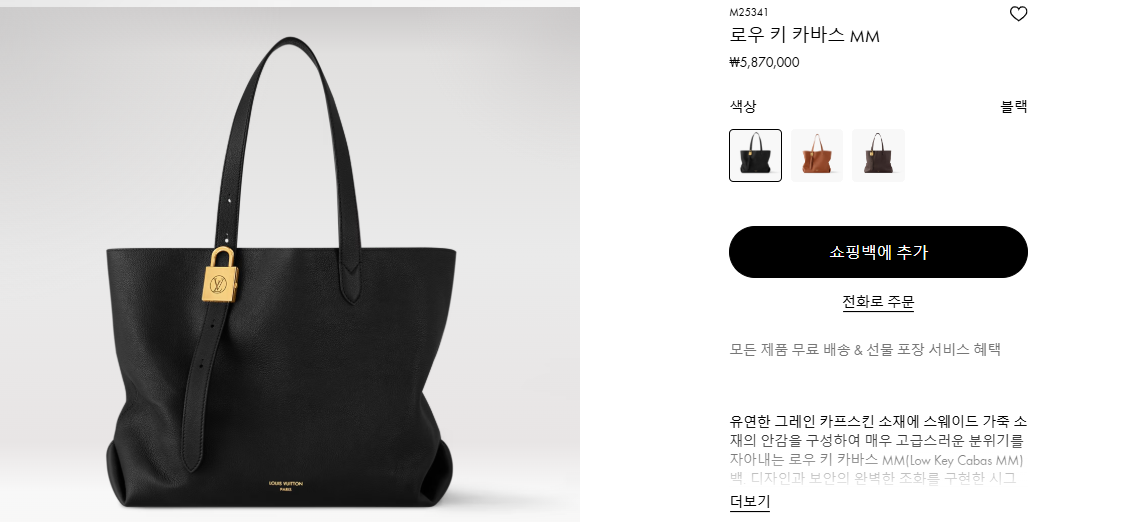1133x522 pixels.
Task: Select the product code M25341
Action: 749,12
